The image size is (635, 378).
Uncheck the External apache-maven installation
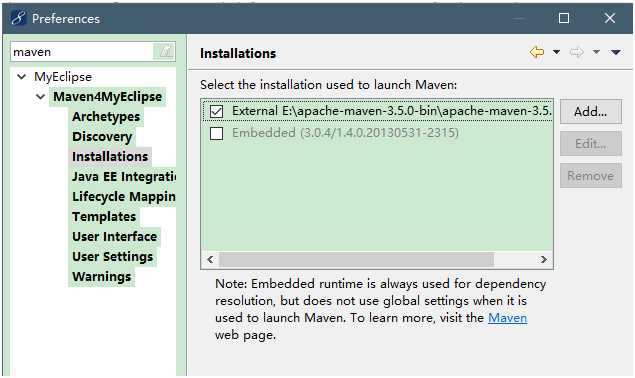coord(217,111)
